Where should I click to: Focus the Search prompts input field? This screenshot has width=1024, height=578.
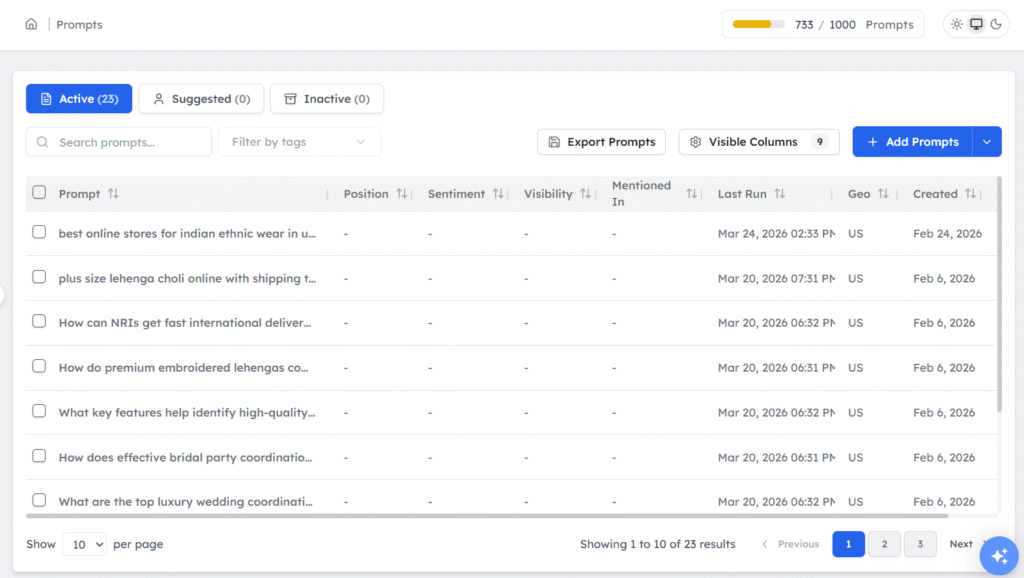(119, 142)
